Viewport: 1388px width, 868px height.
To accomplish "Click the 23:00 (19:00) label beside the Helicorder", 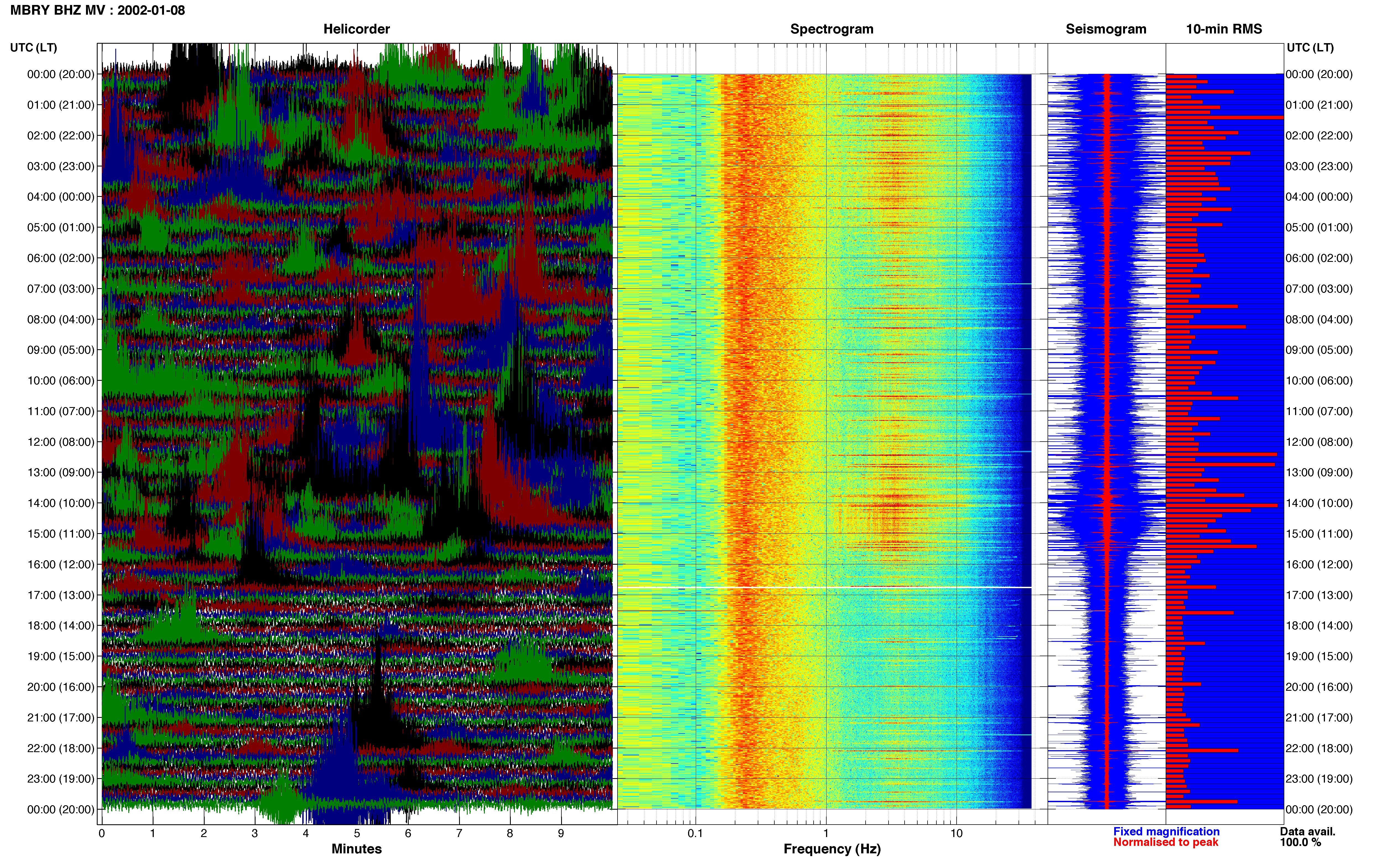I will [61, 779].
